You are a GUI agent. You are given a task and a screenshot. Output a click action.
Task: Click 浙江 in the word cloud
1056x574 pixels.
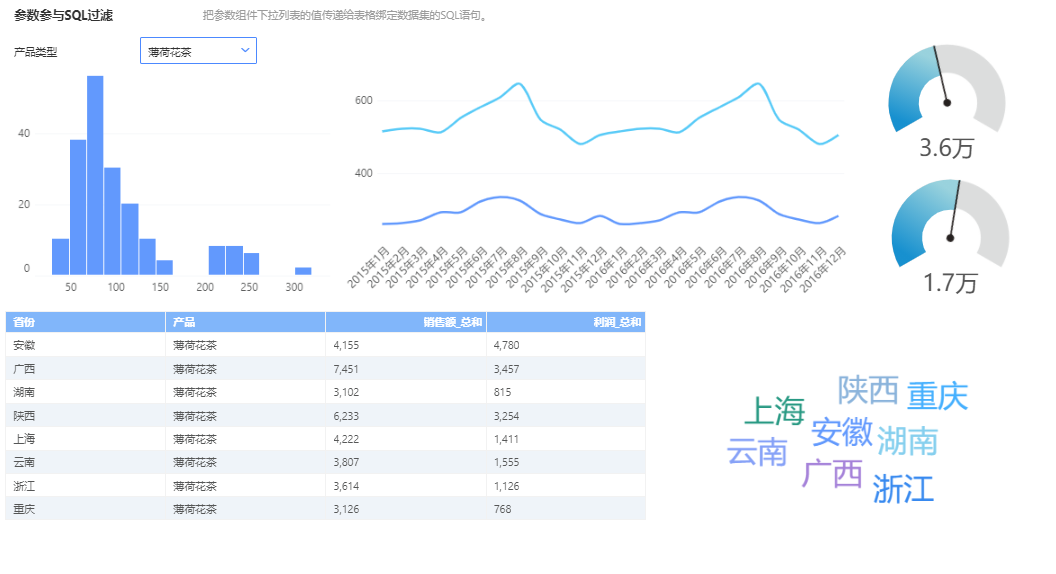tap(903, 489)
